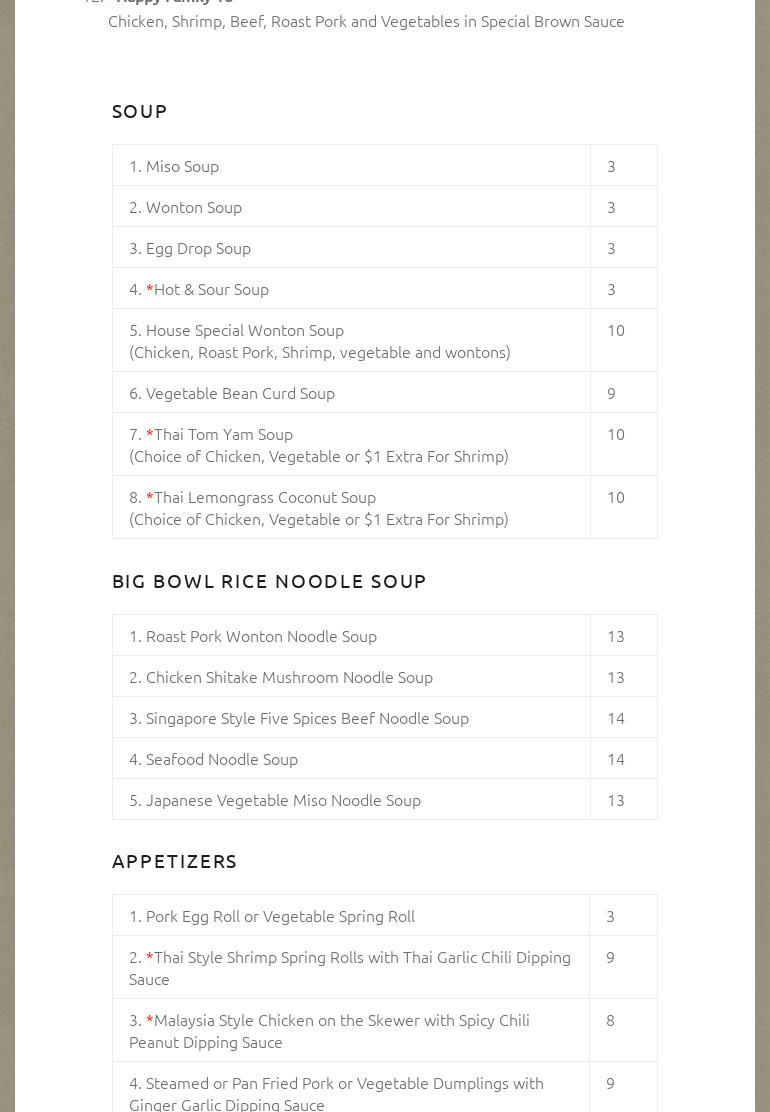The width and height of the screenshot is (770, 1112).
Task: Select Roast Pork Wonton Noodle Soup
Action: (261, 636)
